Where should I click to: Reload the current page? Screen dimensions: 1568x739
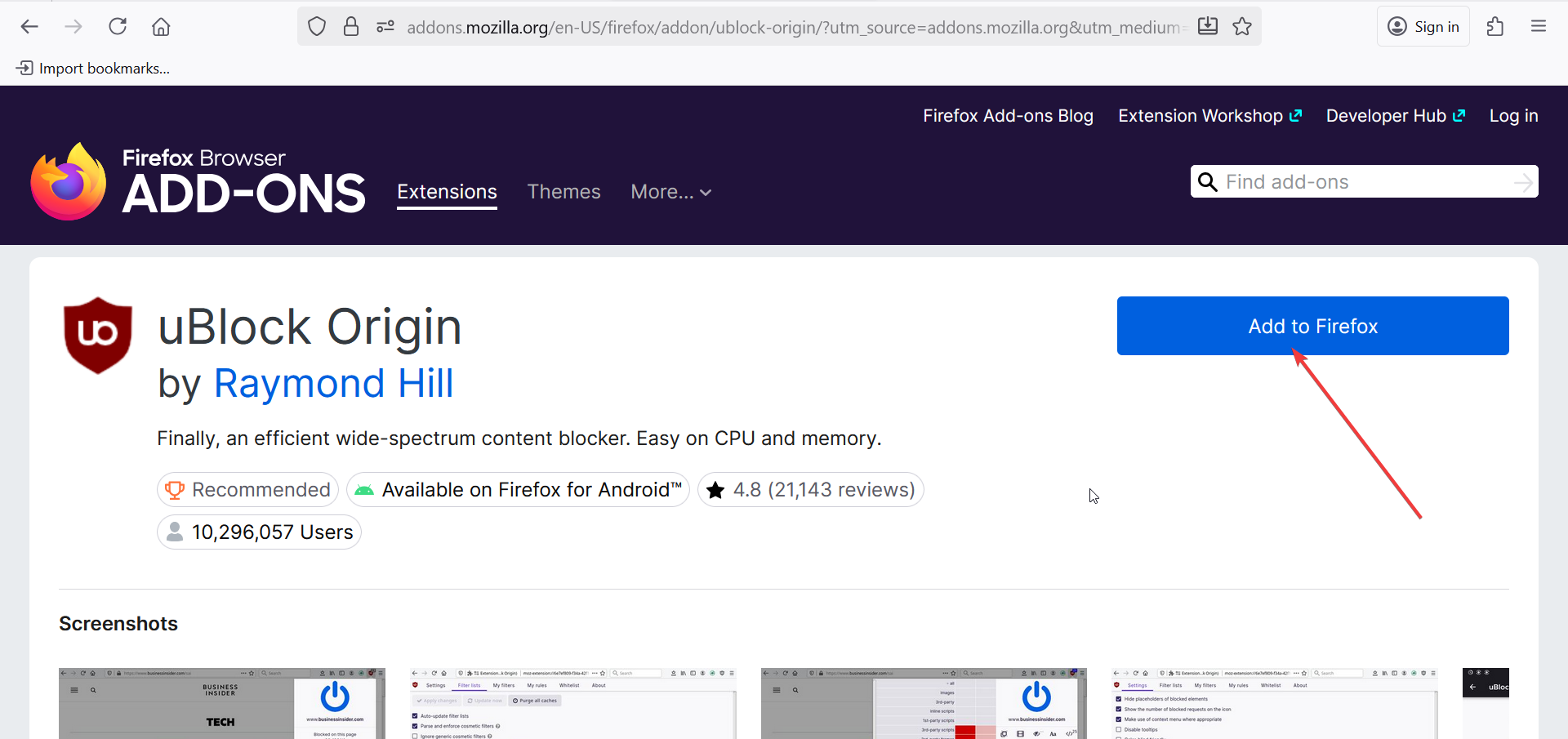click(x=118, y=27)
